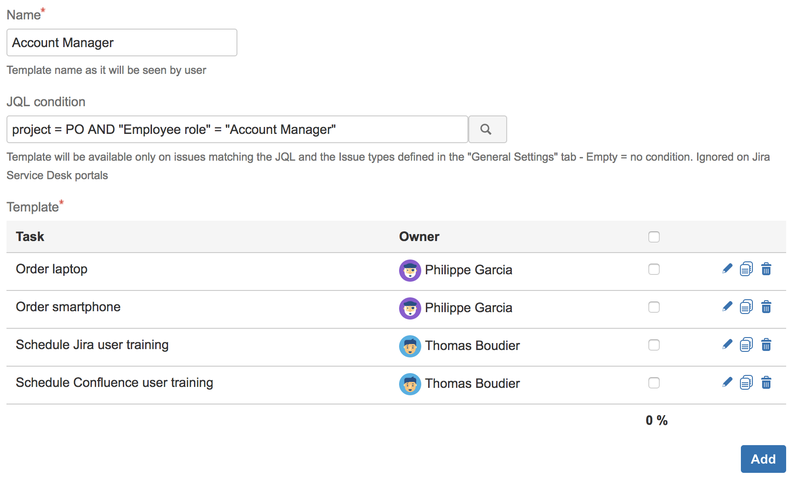
Task: Check the Order laptop checkbox
Action: click(x=654, y=269)
